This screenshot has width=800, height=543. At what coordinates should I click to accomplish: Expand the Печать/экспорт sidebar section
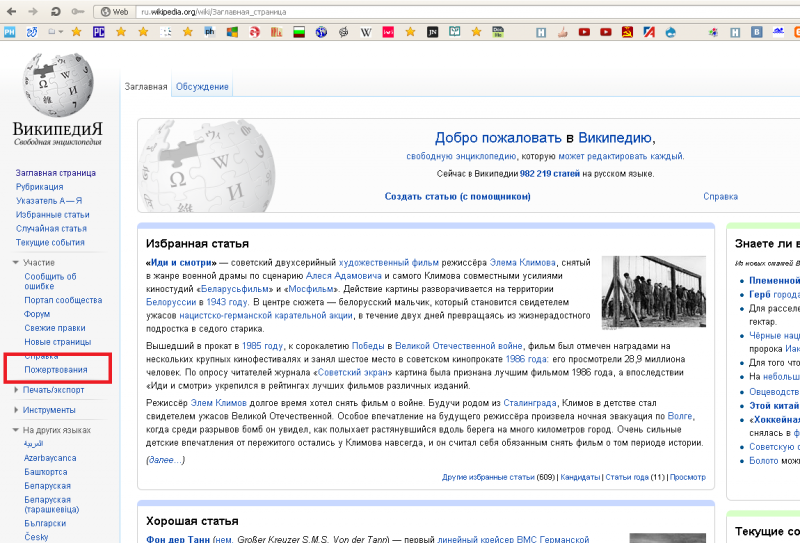point(54,390)
